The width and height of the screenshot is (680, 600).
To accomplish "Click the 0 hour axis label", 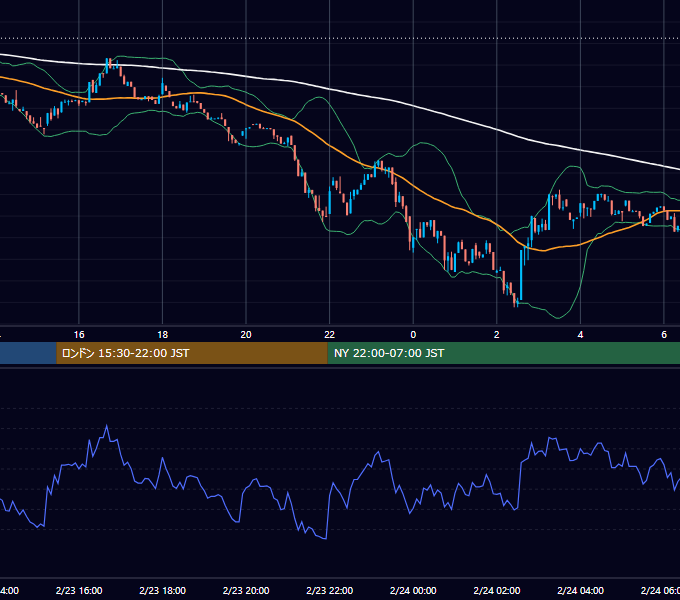I will (x=413, y=335).
